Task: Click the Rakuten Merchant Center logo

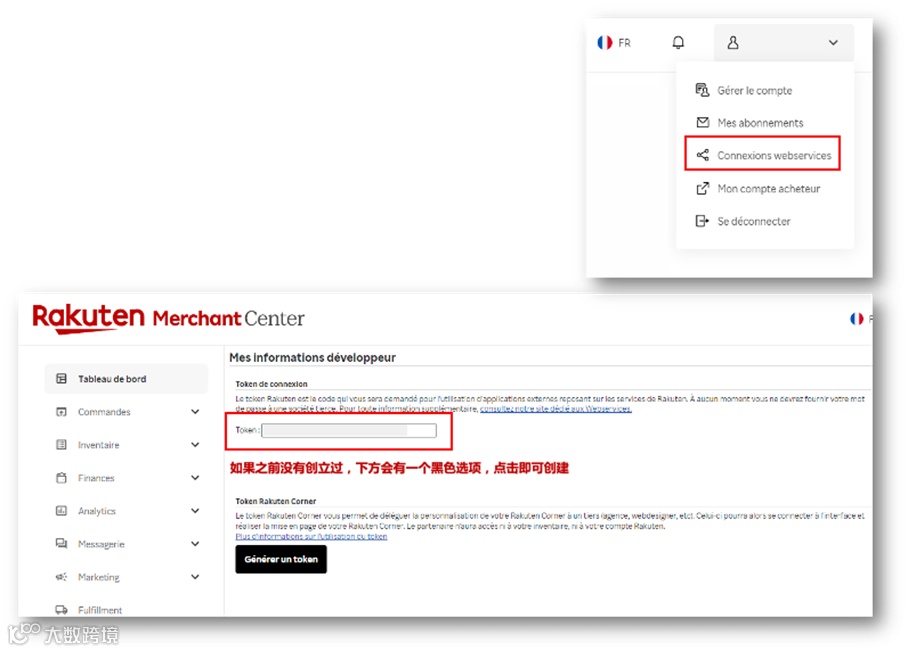Action: (x=168, y=318)
